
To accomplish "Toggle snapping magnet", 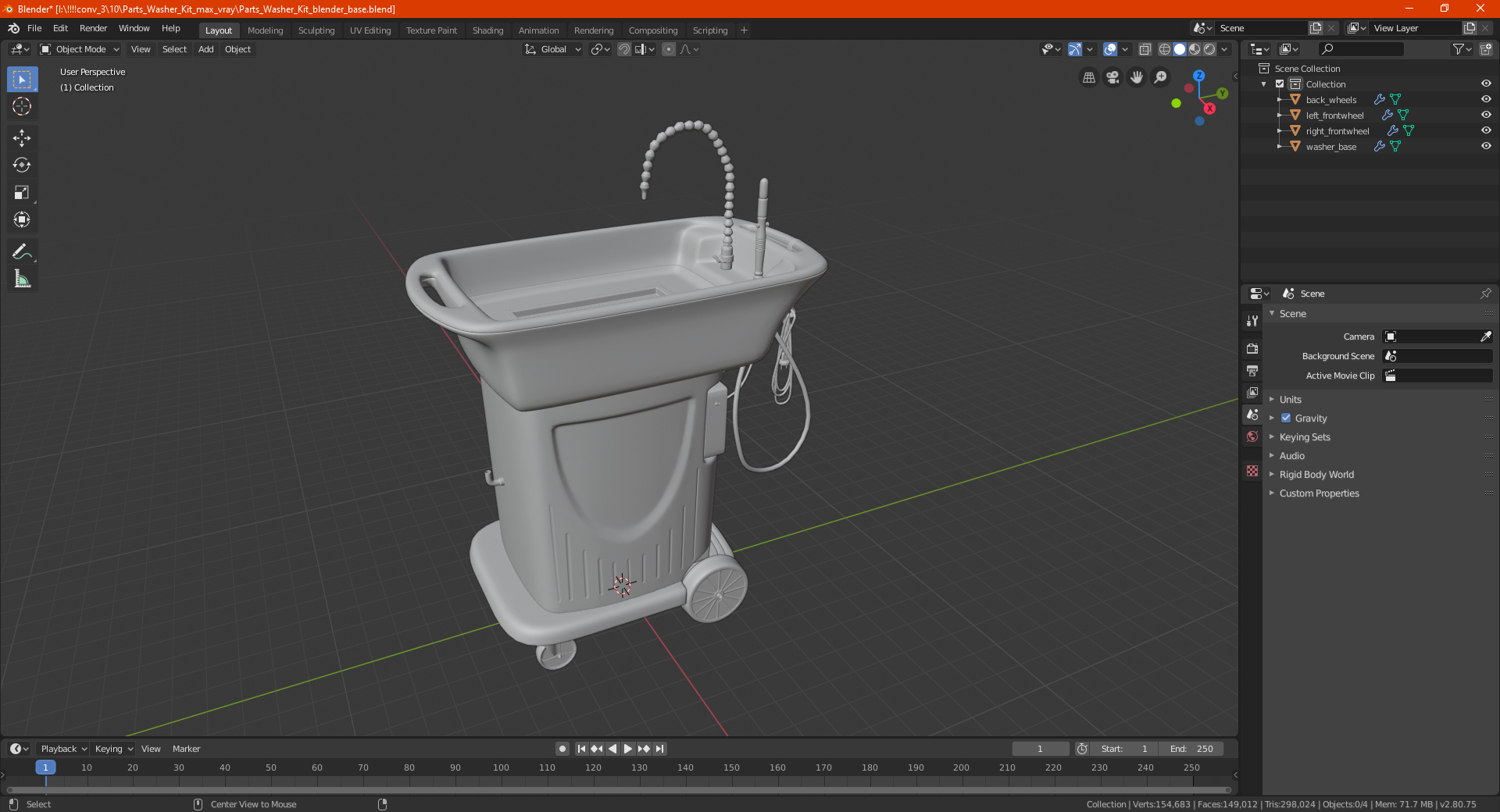I will pyautogui.click(x=623, y=49).
